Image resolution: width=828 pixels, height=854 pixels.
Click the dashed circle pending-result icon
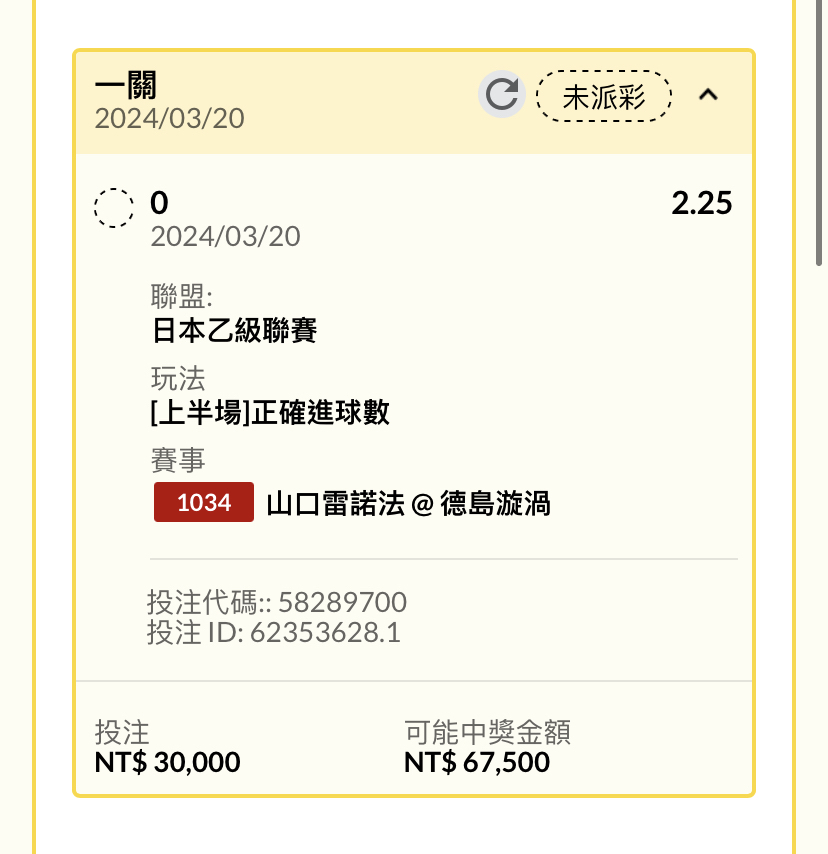click(x=113, y=208)
